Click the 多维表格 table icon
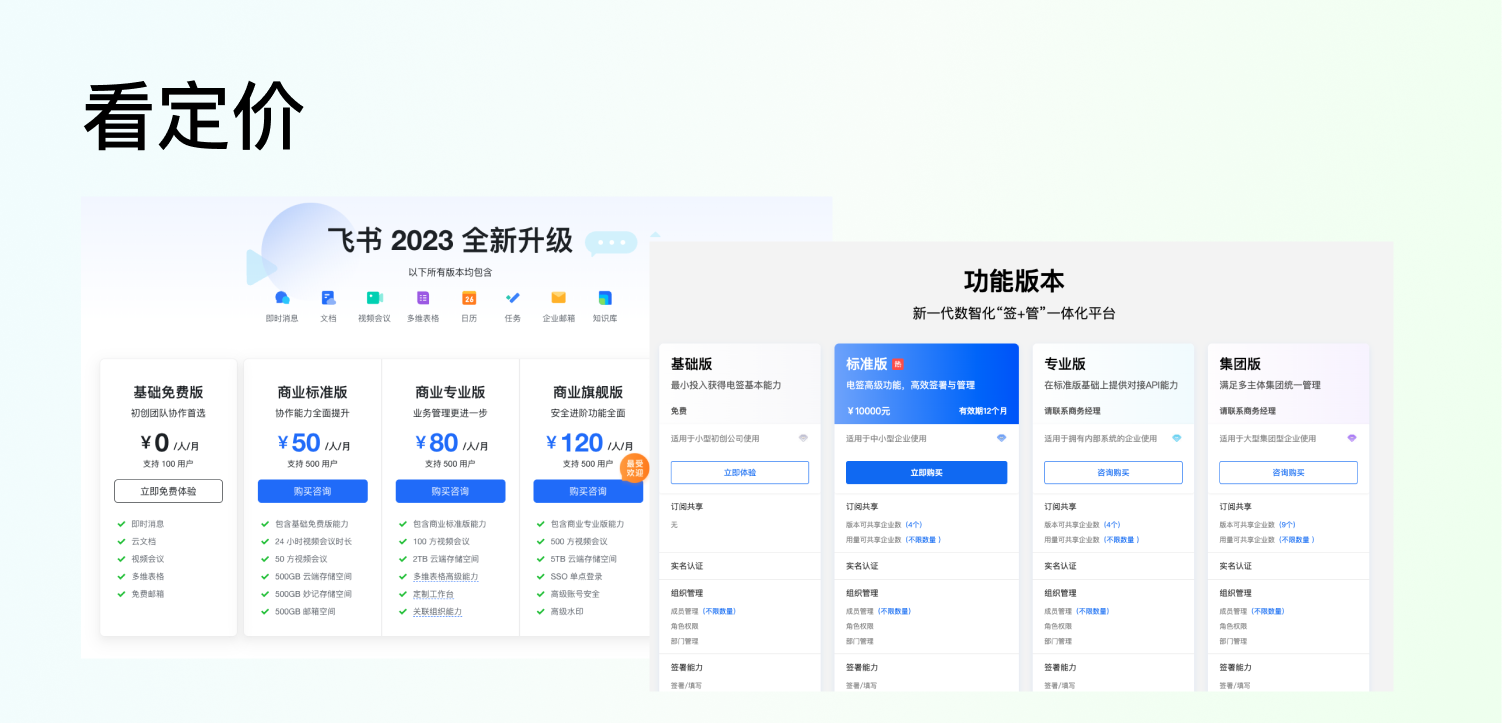Screen dimensions: 1502x723 tap(423, 298)
